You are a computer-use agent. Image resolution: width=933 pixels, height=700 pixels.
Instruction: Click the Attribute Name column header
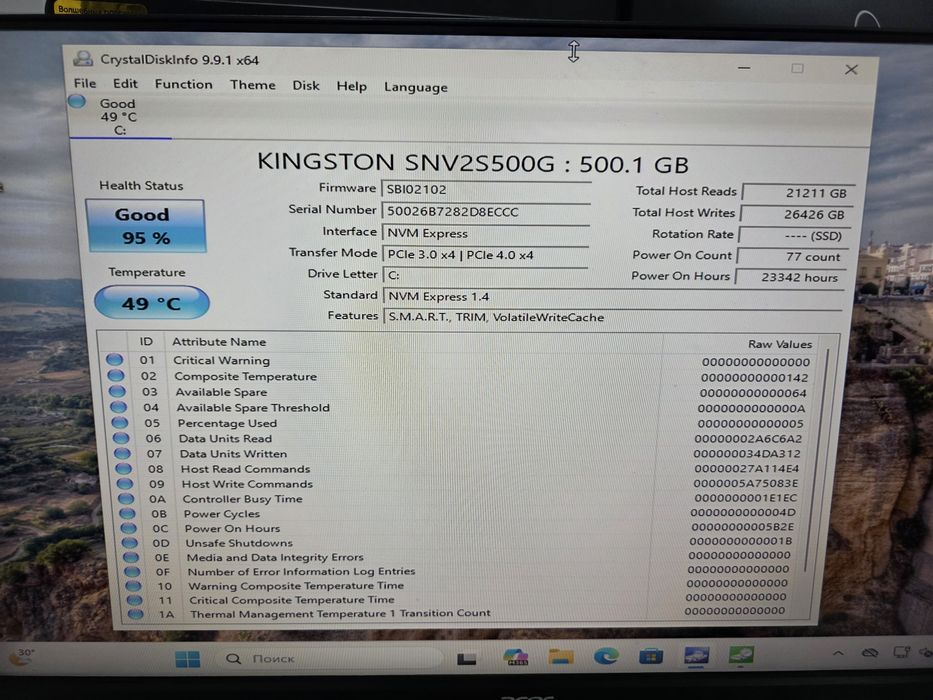(x=219, y=342)
